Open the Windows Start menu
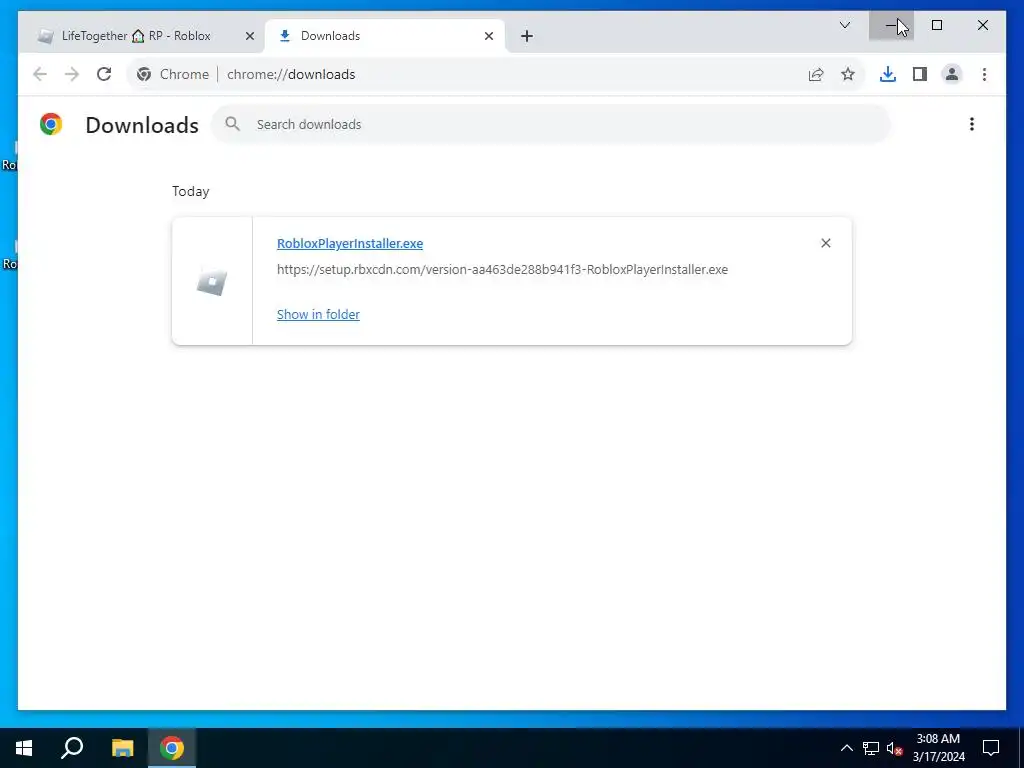 coord(24,748)
